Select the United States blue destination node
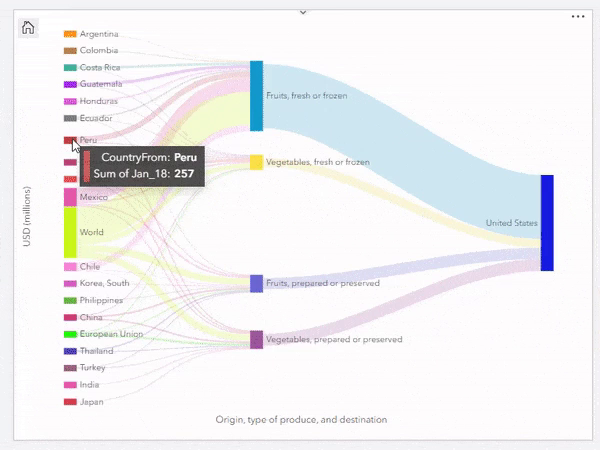 547,223
